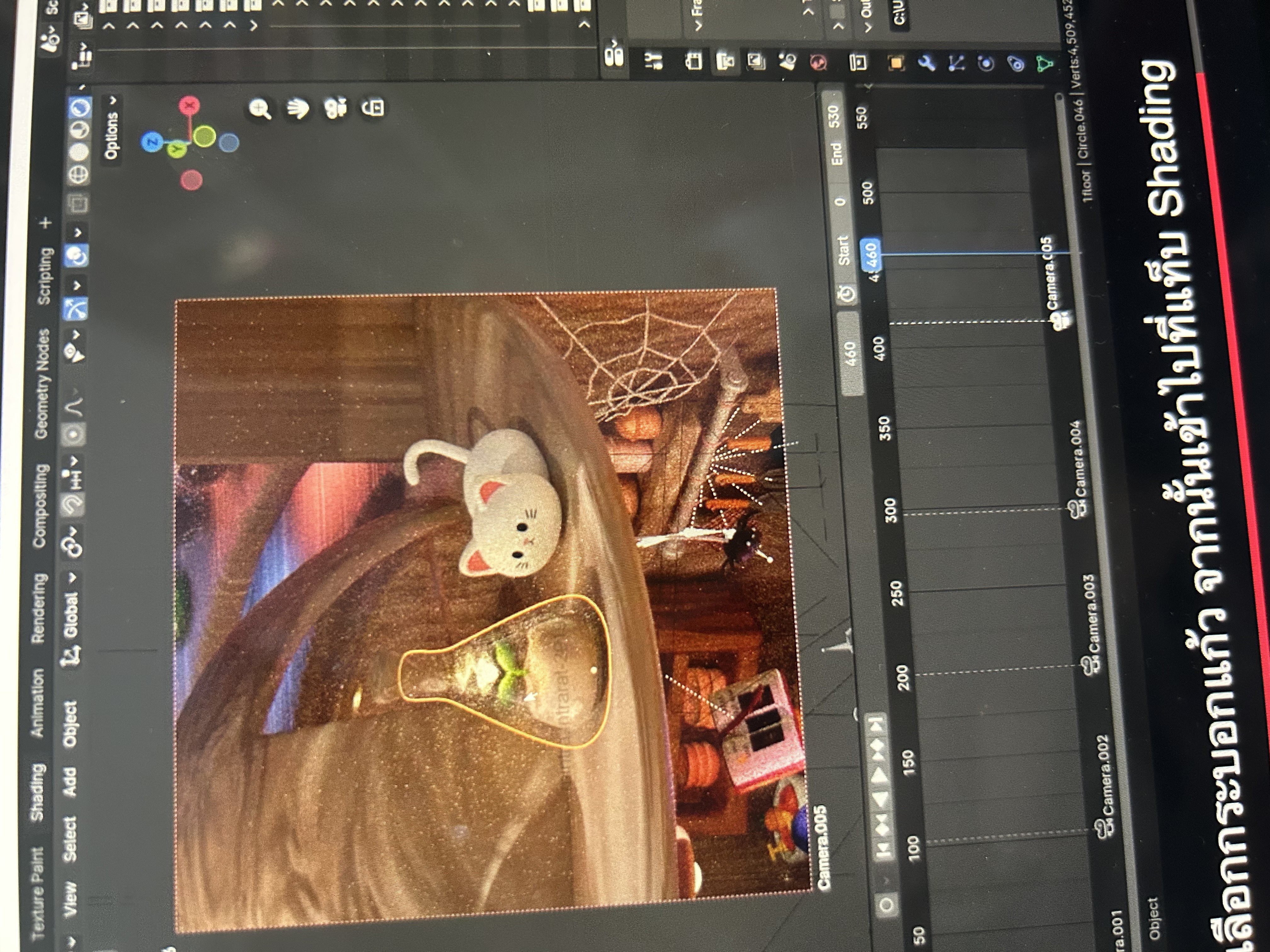This screenshot has width=1270, height=952.
Task: Open the Physics properties tab icon
Action: click(x=986, y=64)
